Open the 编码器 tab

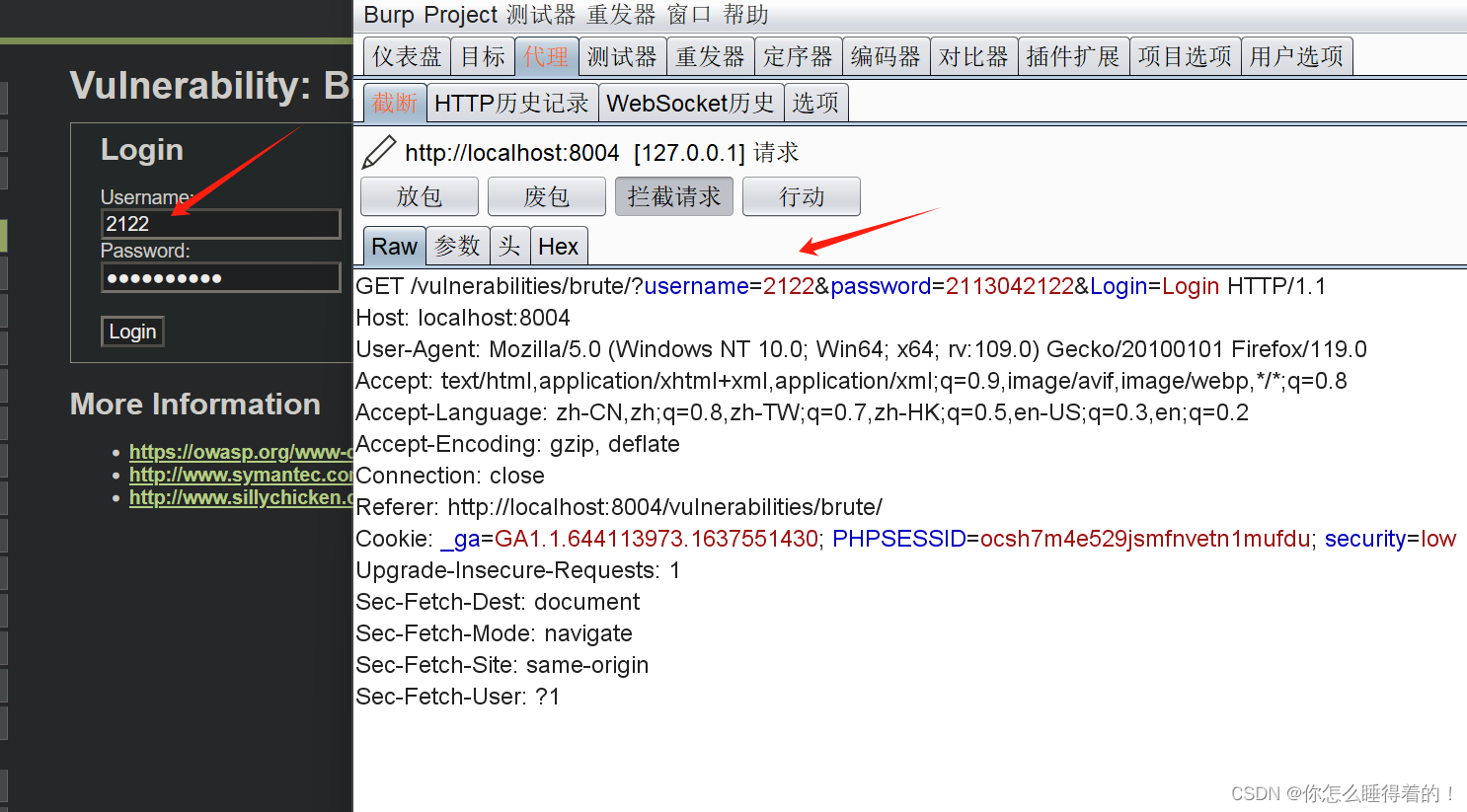[x=886, y=56]
